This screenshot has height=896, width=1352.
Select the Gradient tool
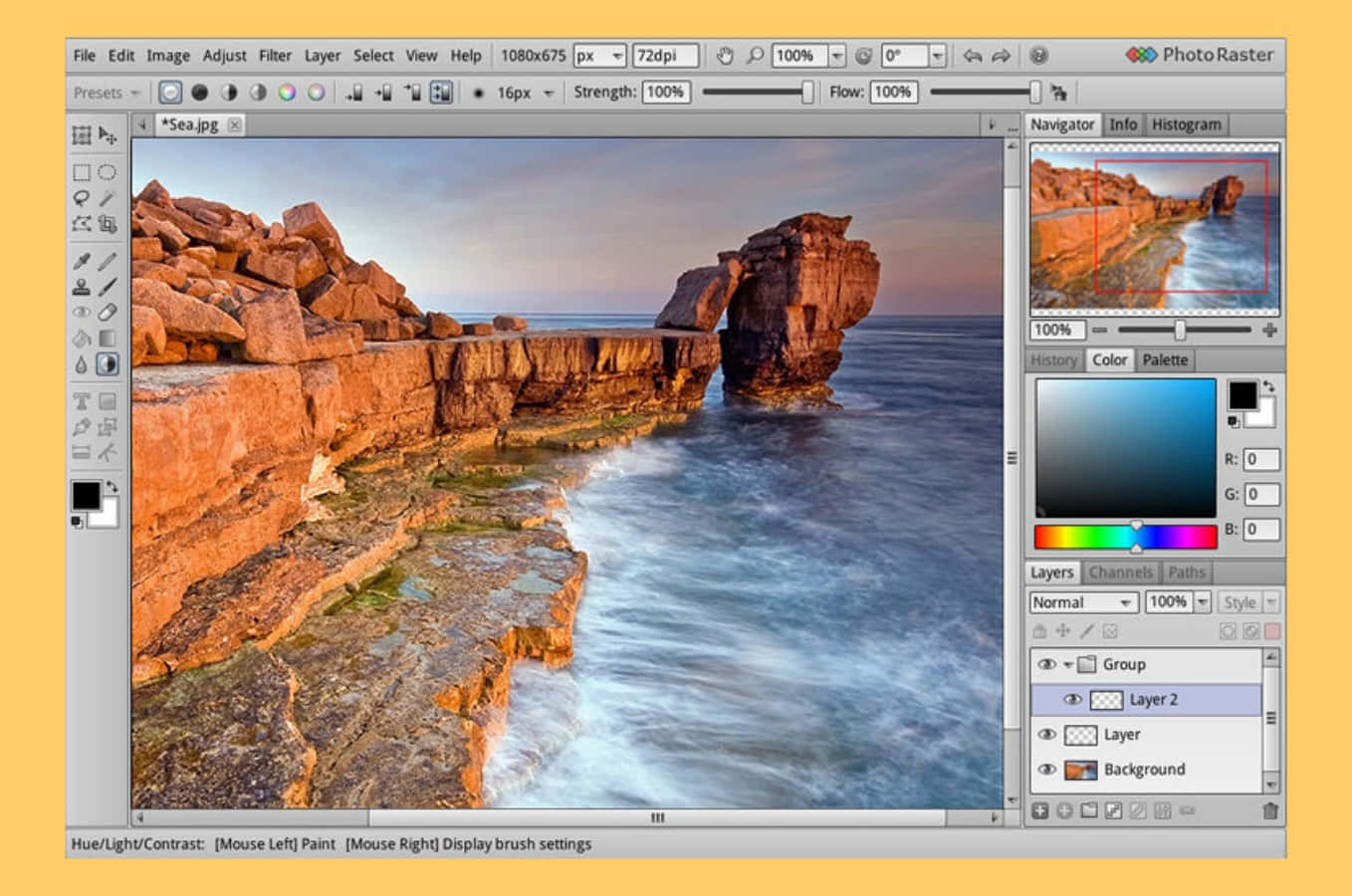(108, 338)
